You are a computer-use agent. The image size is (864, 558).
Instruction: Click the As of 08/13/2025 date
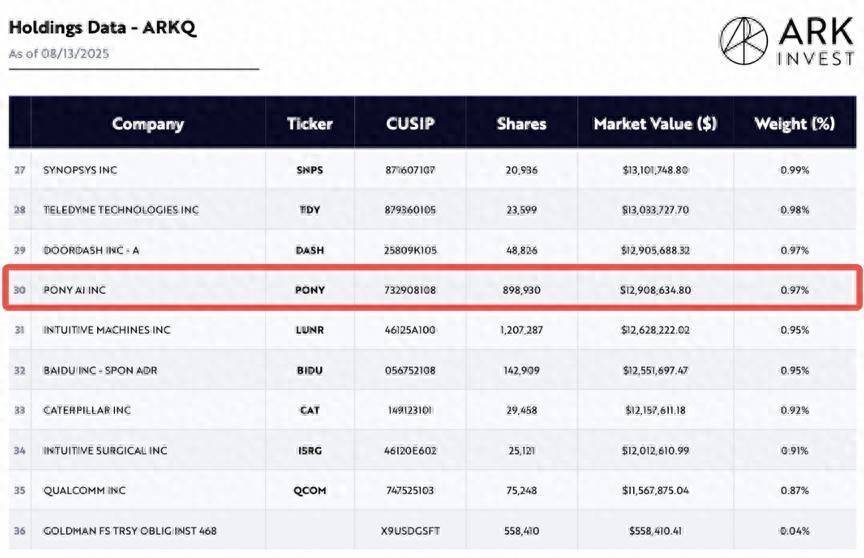coord(59,54)
